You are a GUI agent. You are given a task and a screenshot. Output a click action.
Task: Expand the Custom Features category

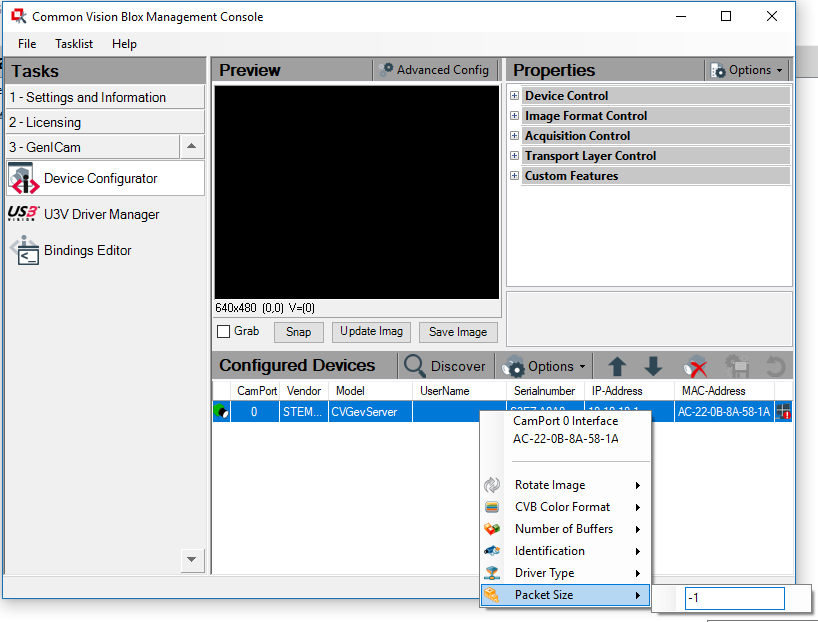pyautogui.click(x=514, y=175)
